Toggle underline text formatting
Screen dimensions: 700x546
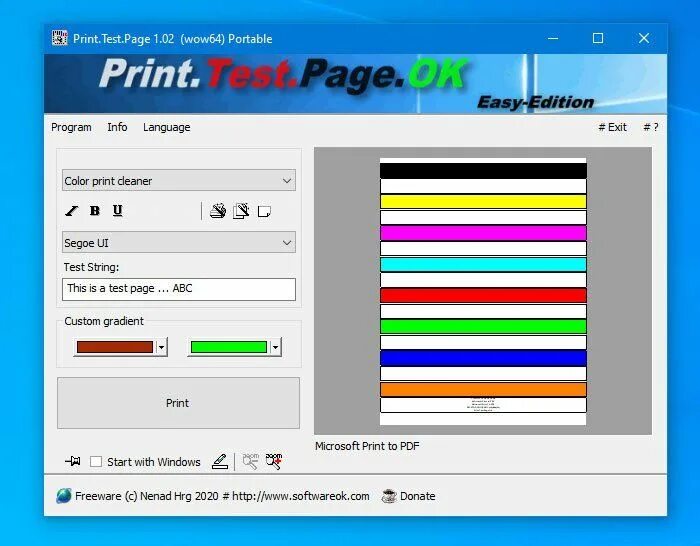pos(117,211)
